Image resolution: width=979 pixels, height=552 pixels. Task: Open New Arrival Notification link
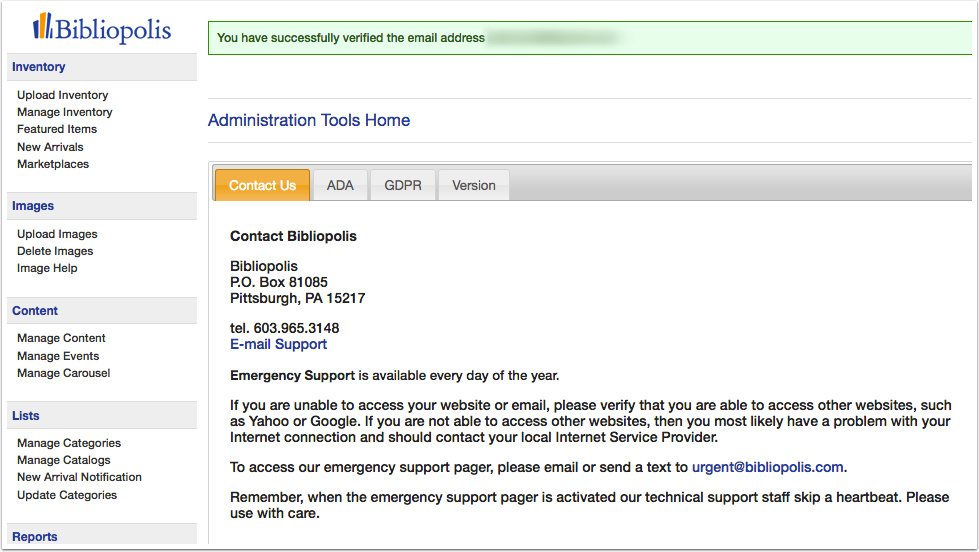coord(79,477)
